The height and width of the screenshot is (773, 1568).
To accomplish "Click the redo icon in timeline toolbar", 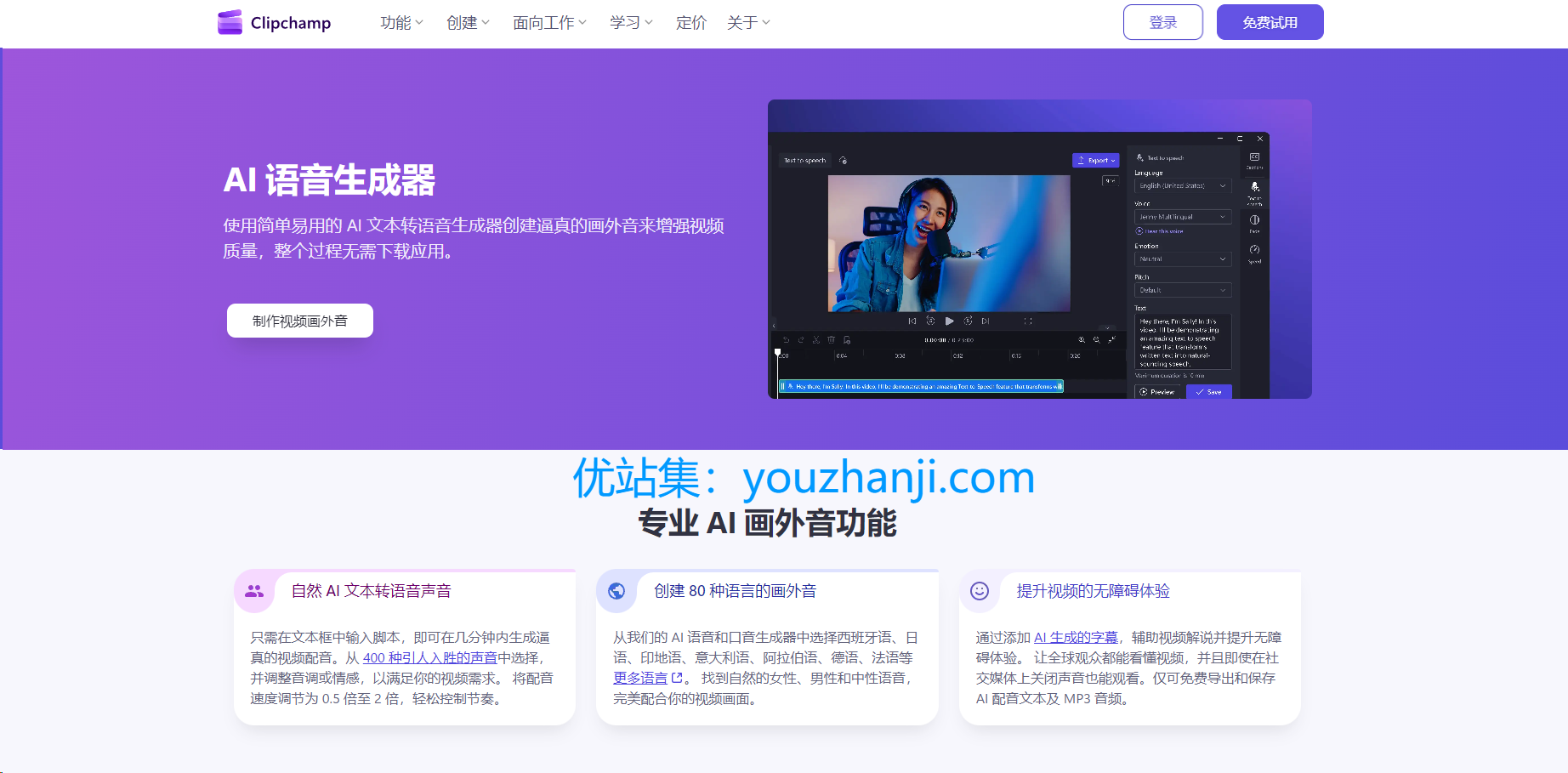I will pos(801,340).
